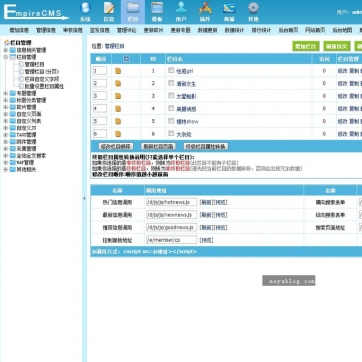
Task: Click the /d/js/js/goodnews.js address field
Action: tap(171, 227)
